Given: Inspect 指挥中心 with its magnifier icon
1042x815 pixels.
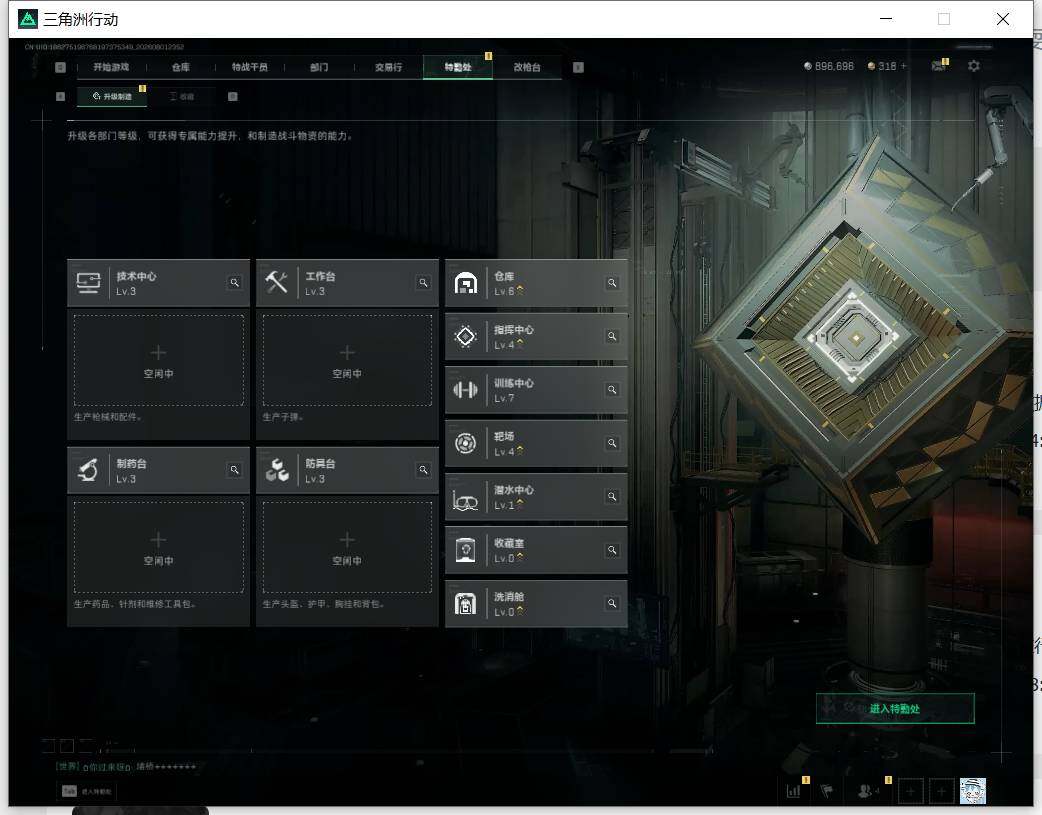Looking at the screenshot, I should (x=612, y=336).
